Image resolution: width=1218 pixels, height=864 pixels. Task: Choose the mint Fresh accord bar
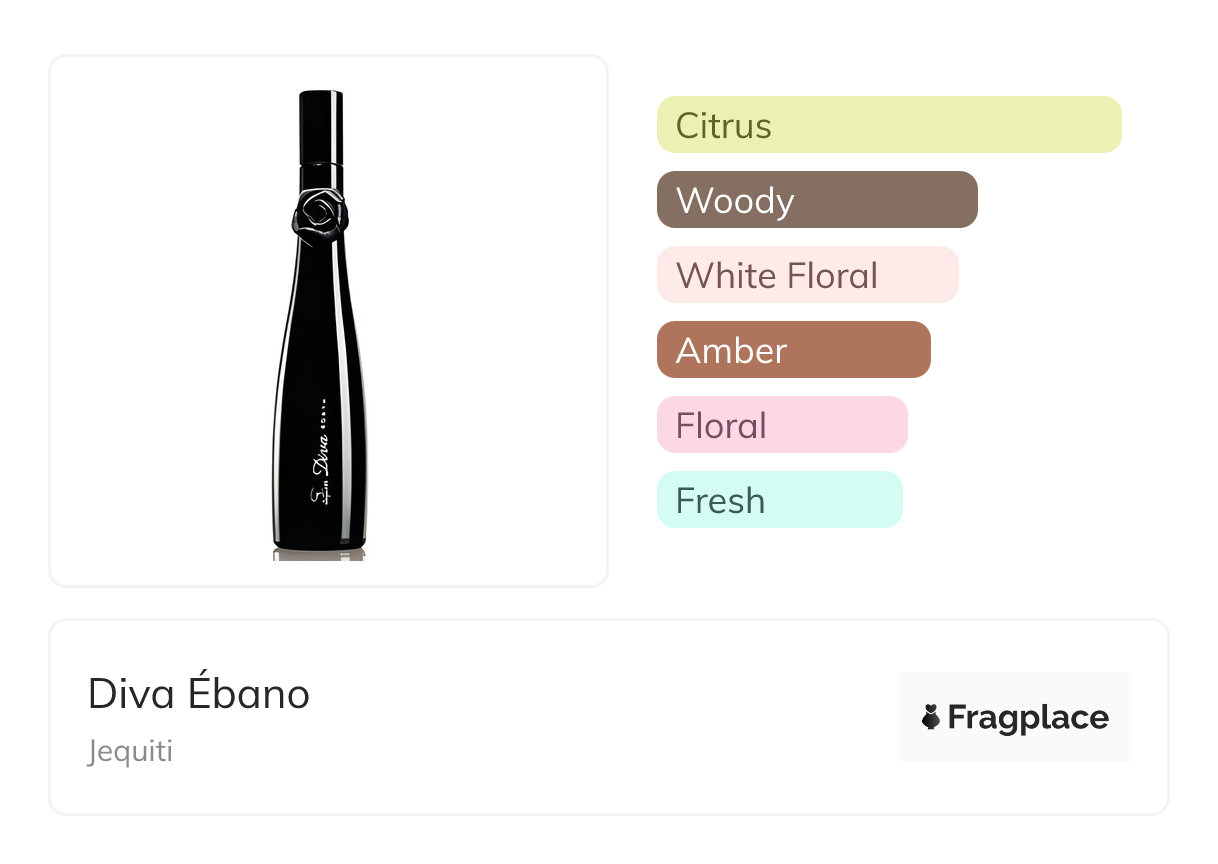[x=779, y=500]
